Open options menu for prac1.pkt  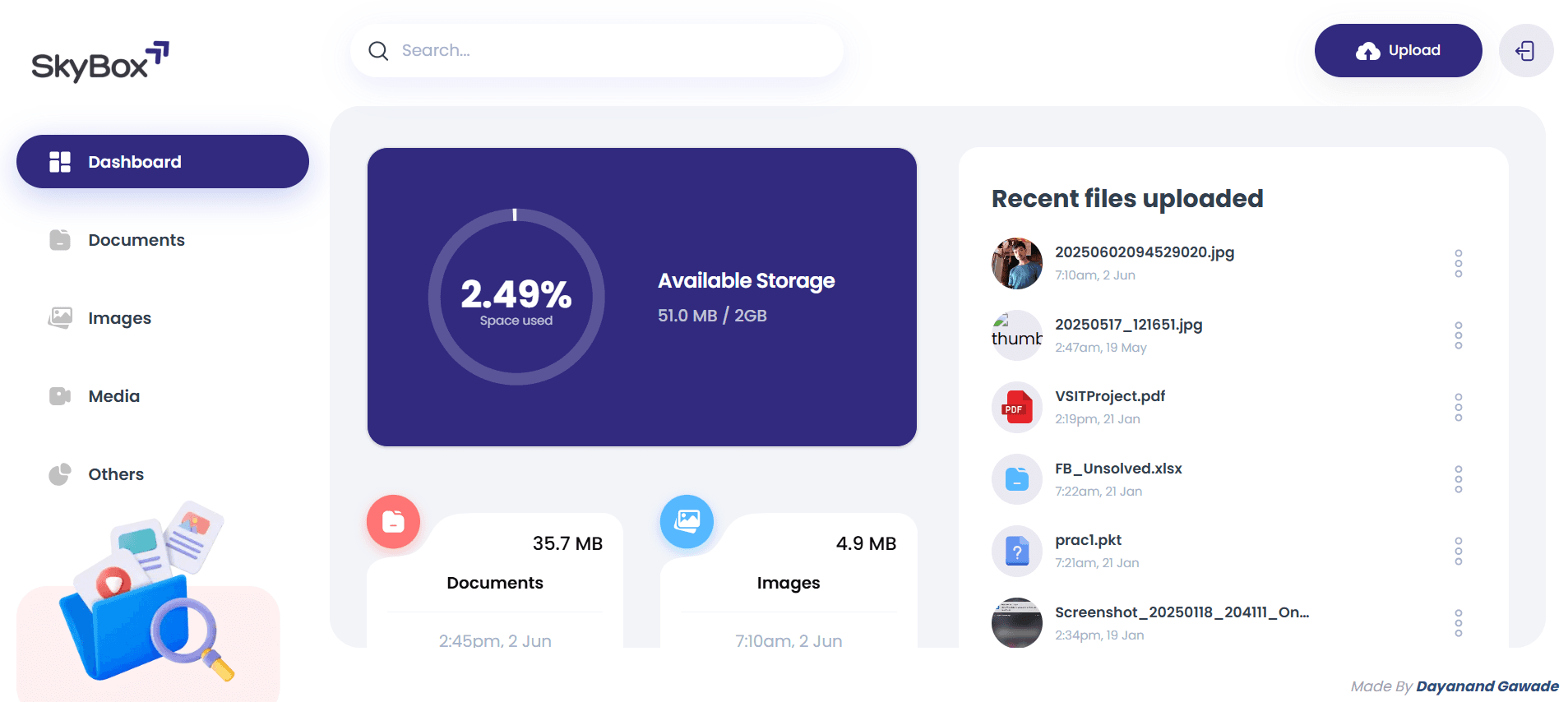(1459, 552)
